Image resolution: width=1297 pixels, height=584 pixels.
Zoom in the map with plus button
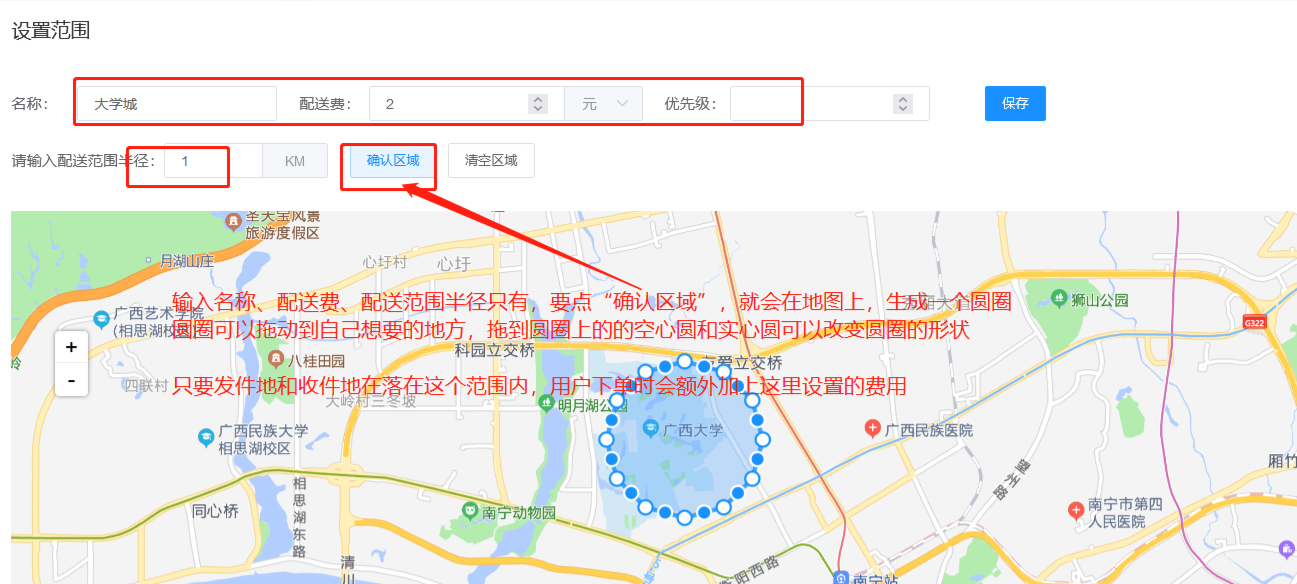tap(71, 347)
